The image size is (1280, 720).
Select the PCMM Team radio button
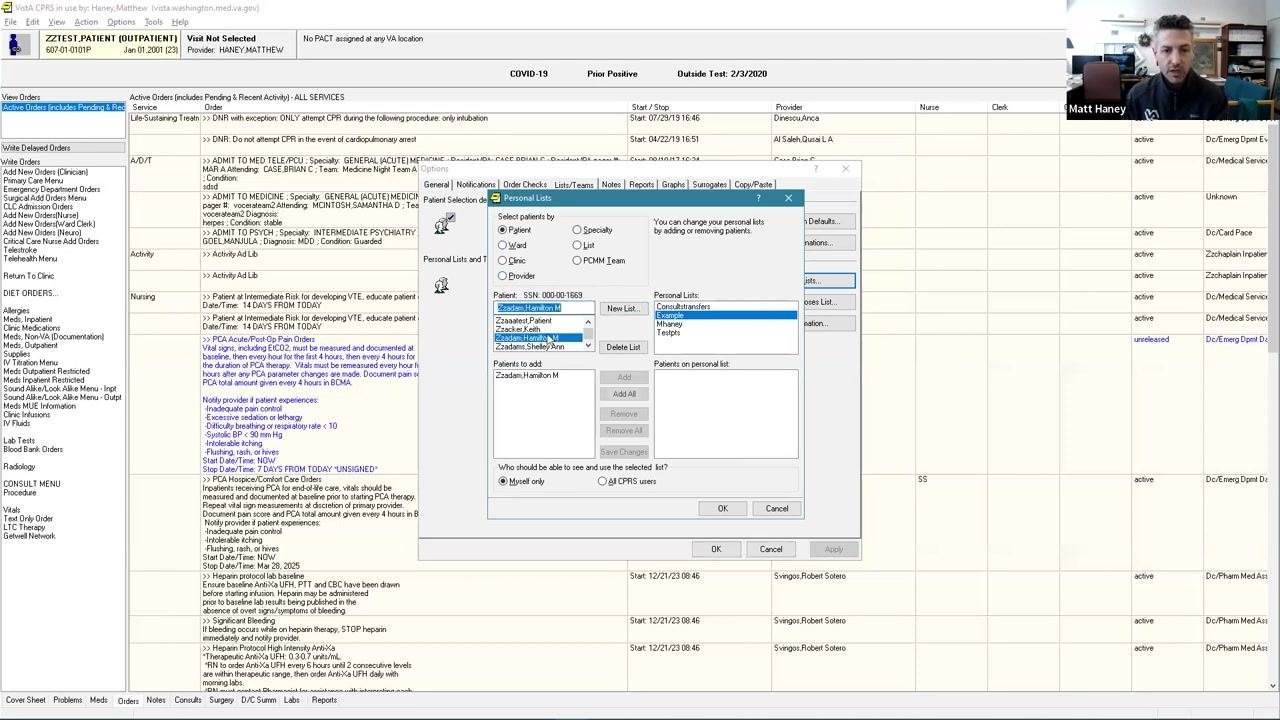click(x=577, y=260)
